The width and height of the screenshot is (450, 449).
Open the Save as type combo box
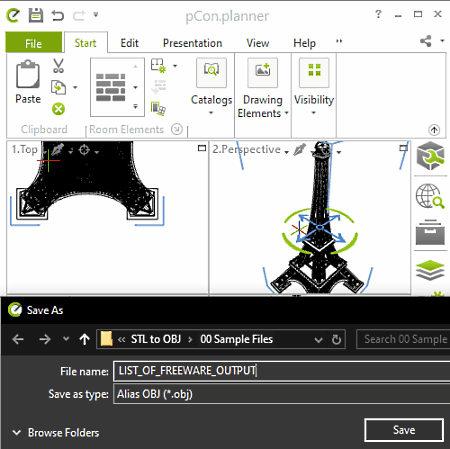[282, 394]
